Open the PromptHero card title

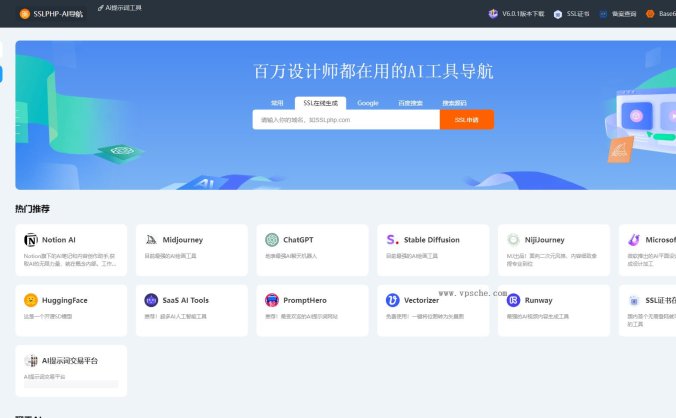point(305,300)
